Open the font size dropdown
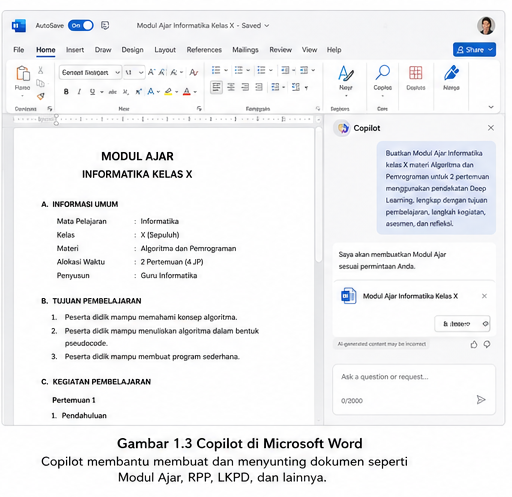Viewport: 512px width, 497px height. coord(141,72)
